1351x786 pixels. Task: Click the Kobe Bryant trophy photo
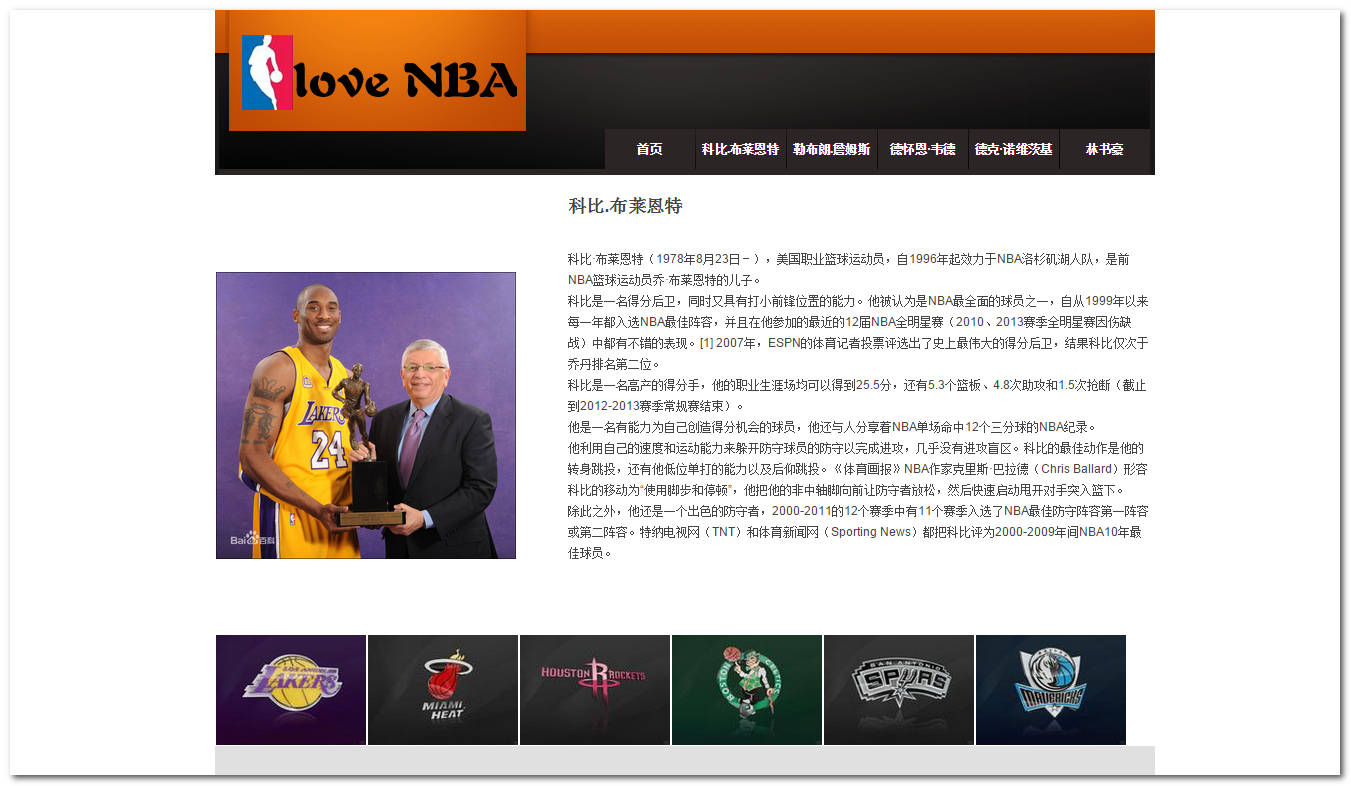366,415
